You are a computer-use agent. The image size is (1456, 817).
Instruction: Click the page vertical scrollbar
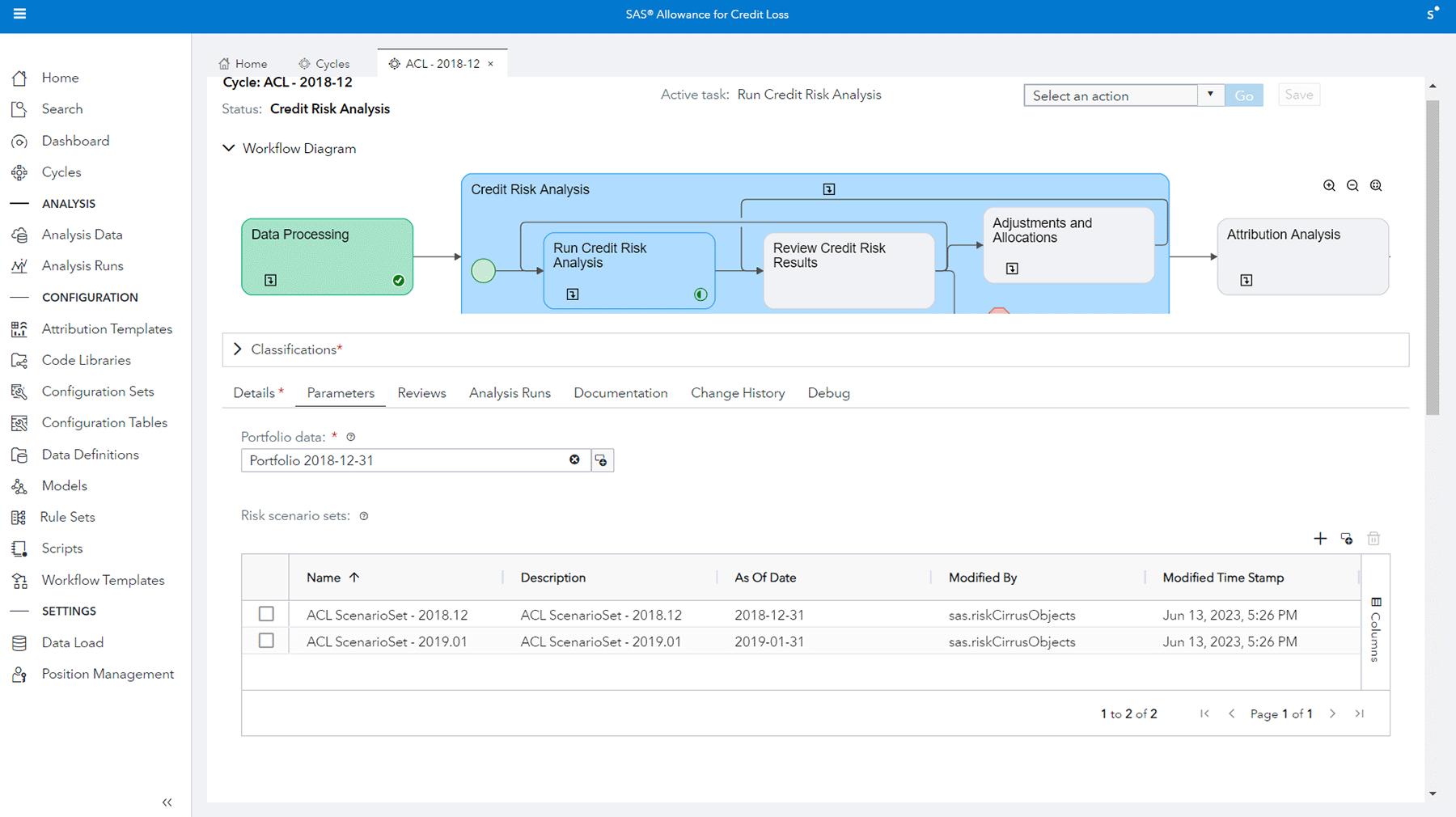point(1433,257)
